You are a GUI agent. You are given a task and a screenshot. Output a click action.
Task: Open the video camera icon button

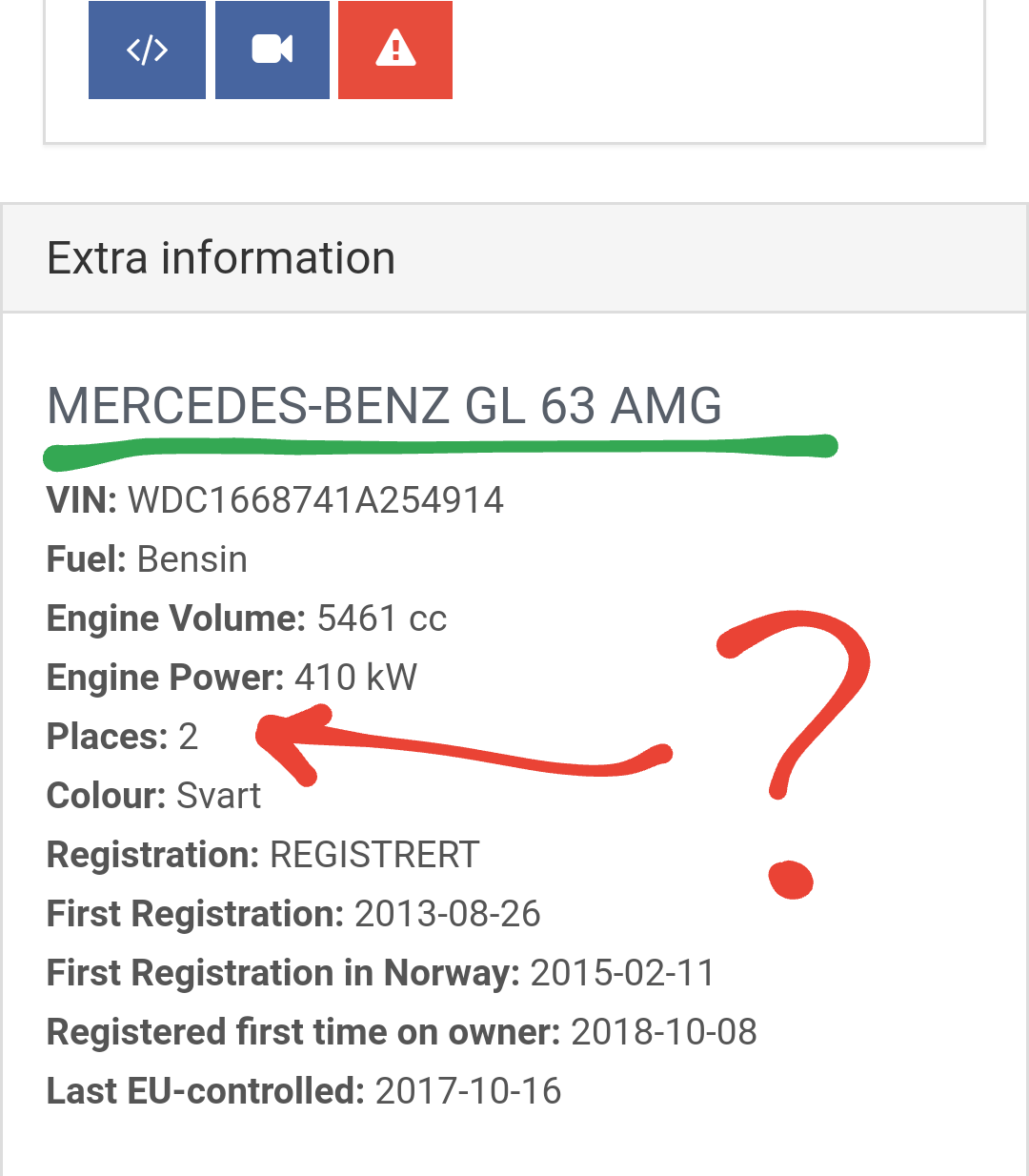point(272,50)
